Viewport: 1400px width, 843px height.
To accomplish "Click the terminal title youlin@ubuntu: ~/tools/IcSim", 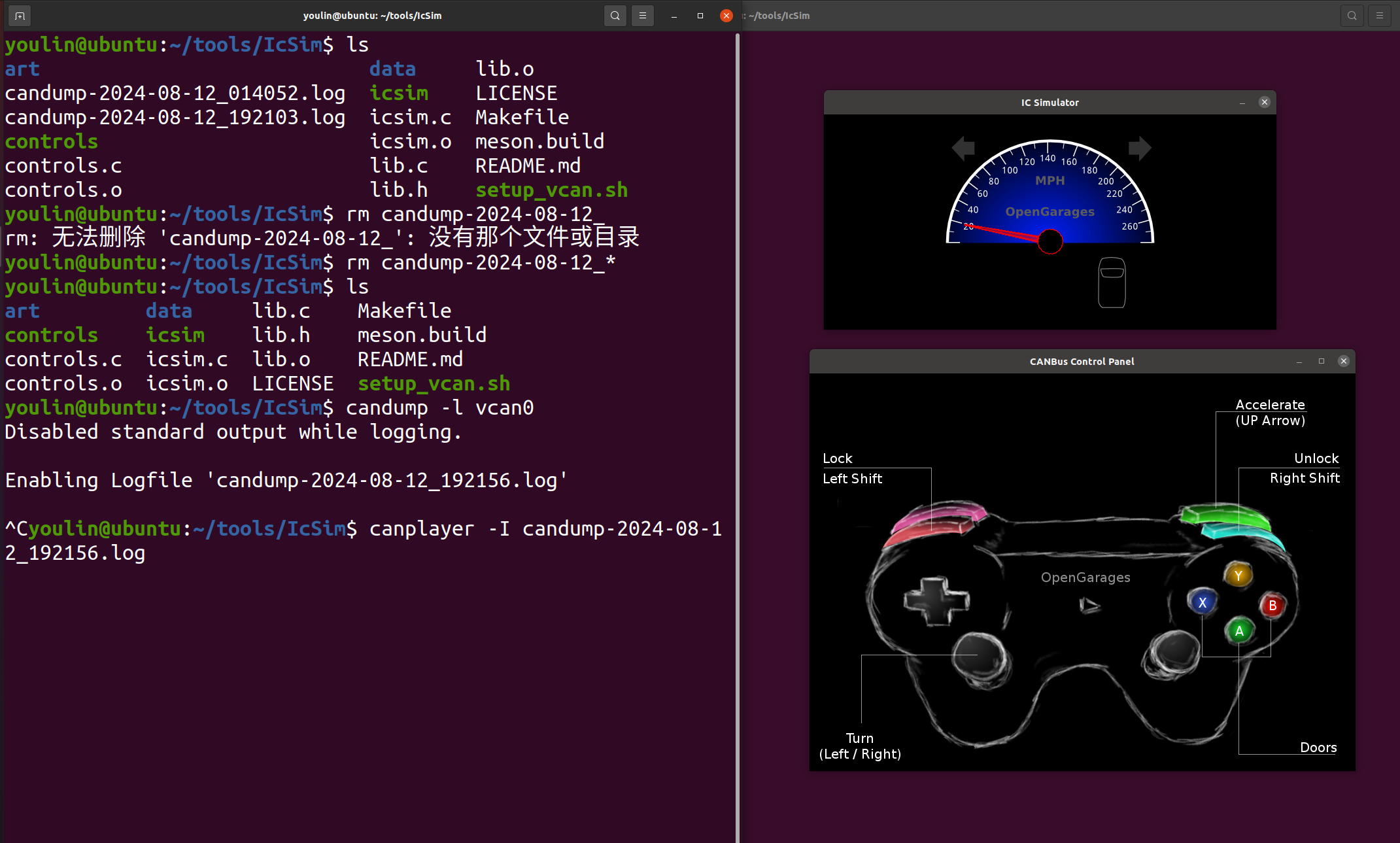I will click(x=372, y=16).
